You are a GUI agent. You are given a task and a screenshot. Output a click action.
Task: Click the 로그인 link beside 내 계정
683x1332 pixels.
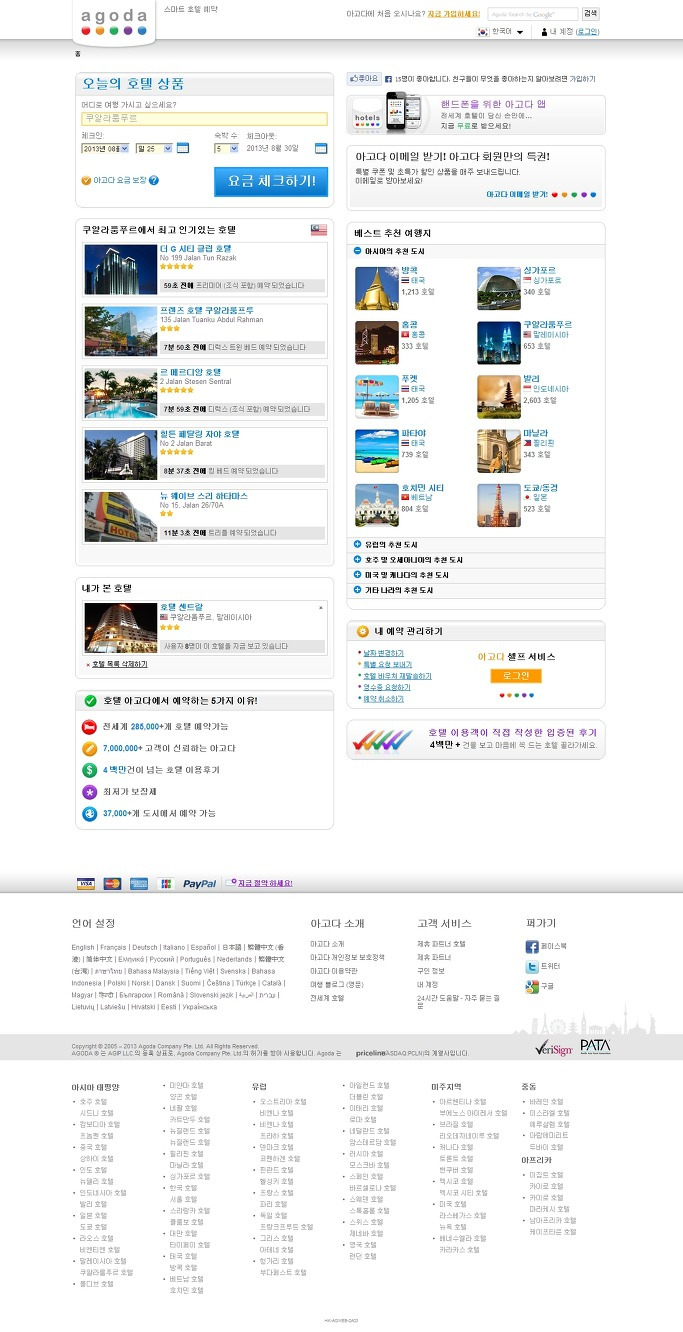click(x=587, y=32)
